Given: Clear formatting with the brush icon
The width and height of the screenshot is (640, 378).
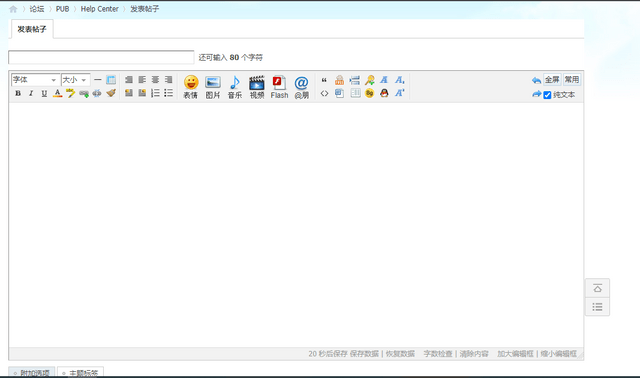Looking at the screenshot, I should [111, 93].
